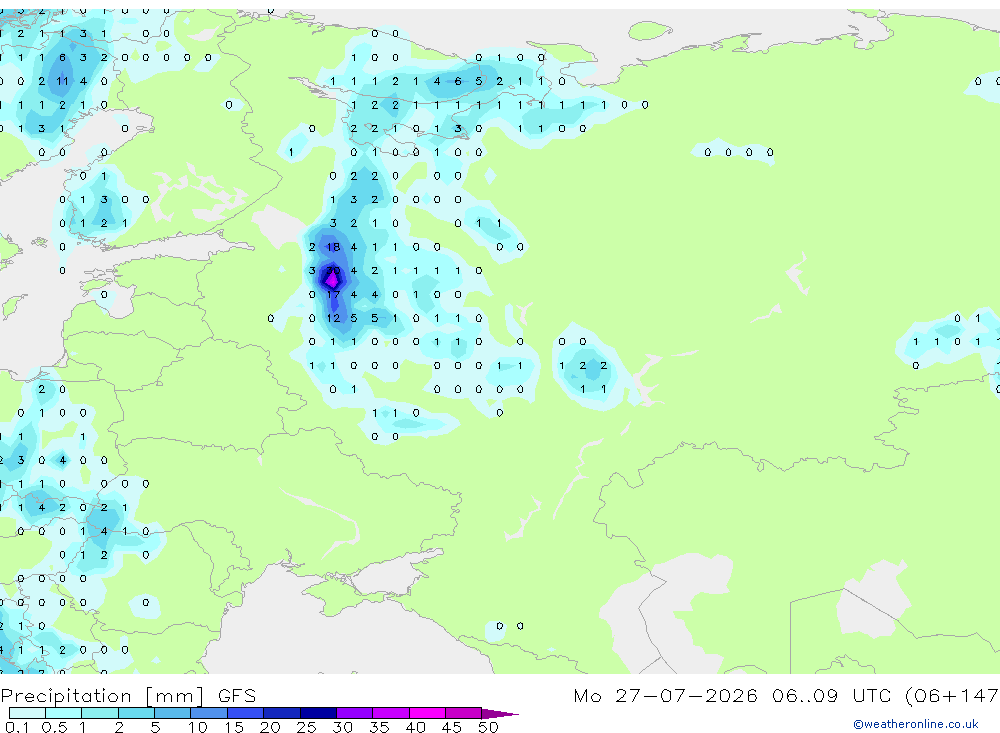
Task: Click the 'Precipitation [mm]' title text
Action: coord(102,696)
